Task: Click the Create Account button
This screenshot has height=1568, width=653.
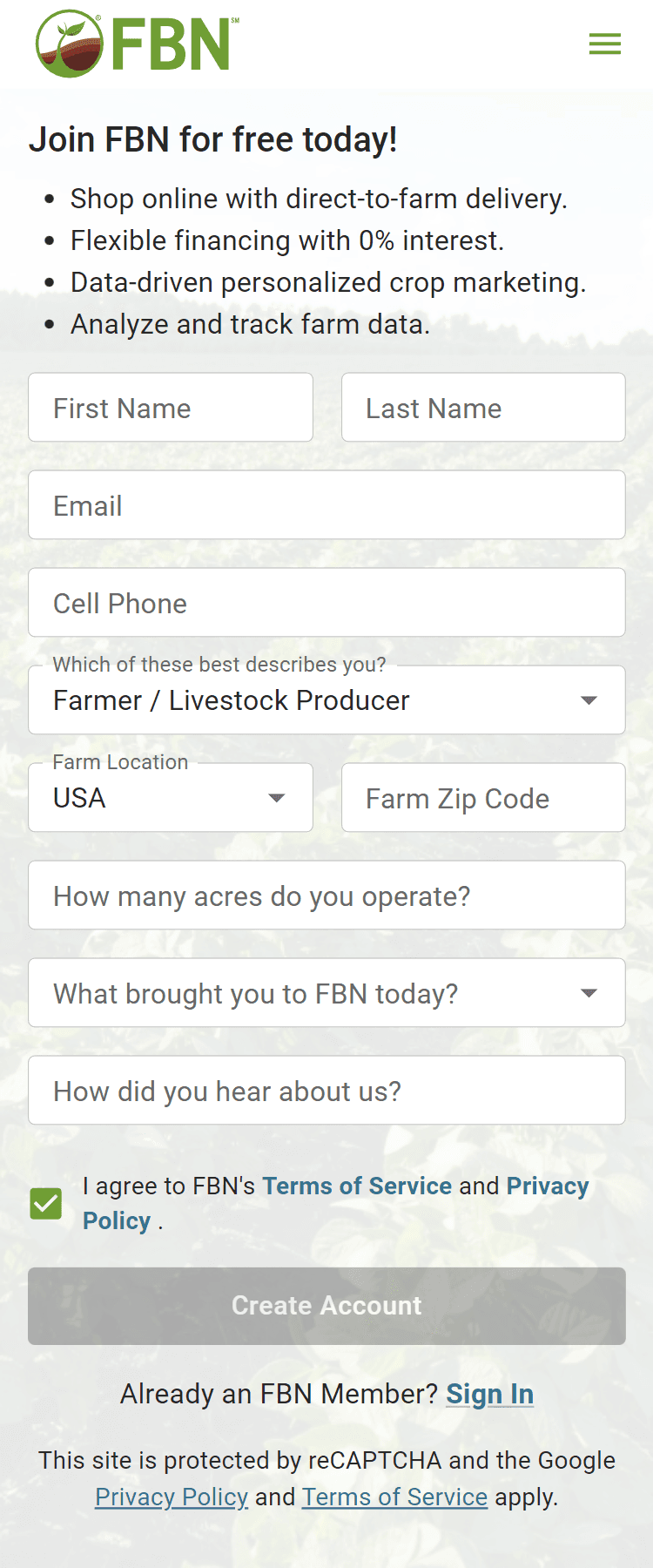Action: pos(326,1306)
